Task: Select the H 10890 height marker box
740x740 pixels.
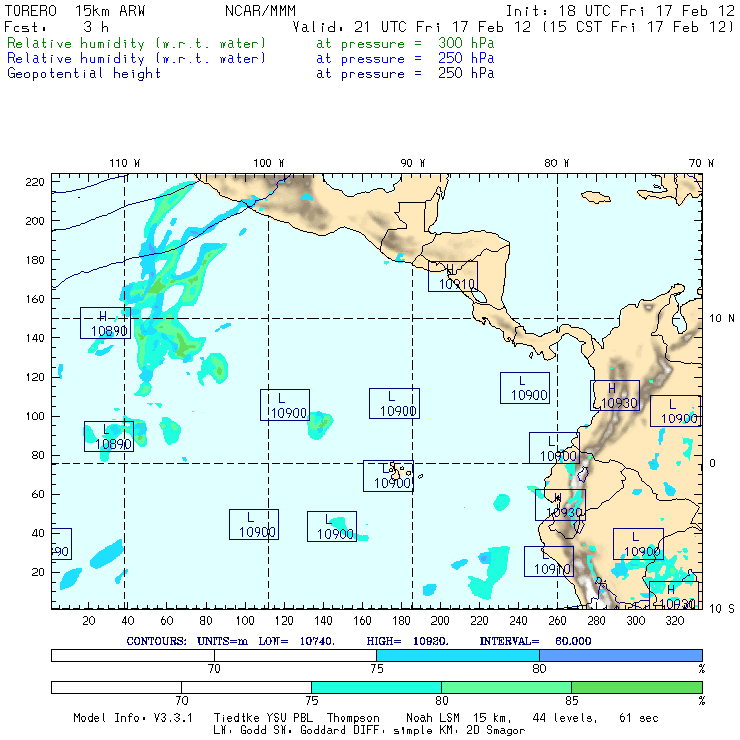Action: pos(106,323)
